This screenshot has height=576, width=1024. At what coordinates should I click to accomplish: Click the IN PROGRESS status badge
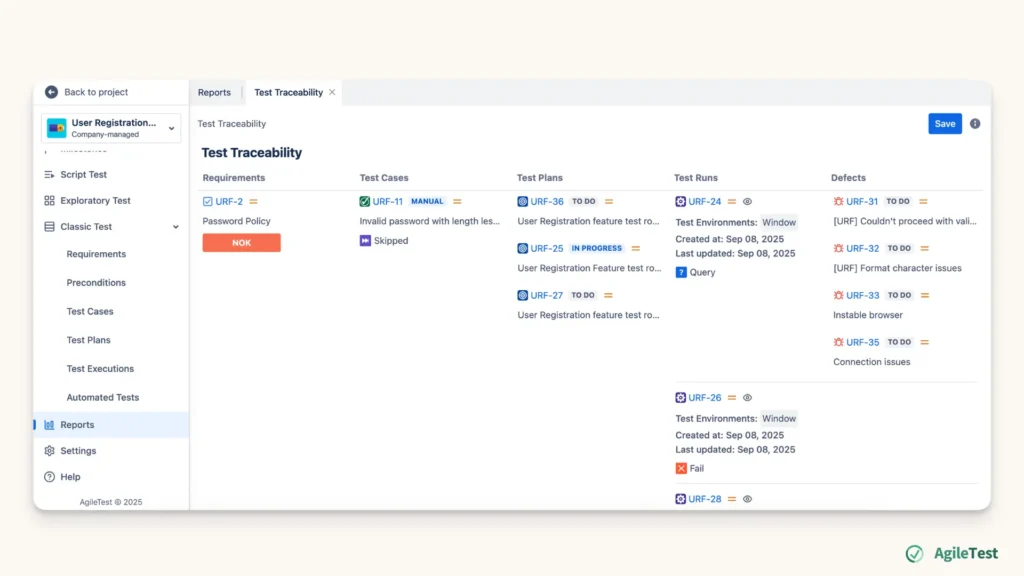[x=597, y=248]
